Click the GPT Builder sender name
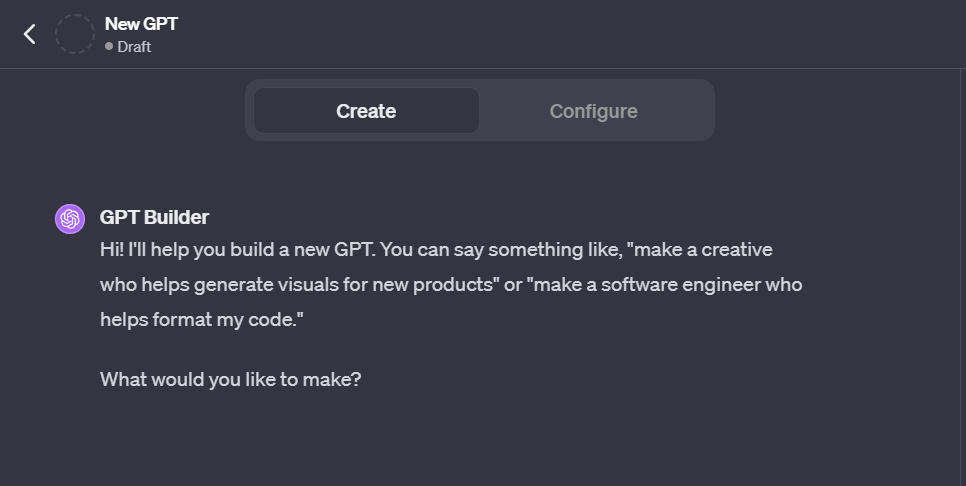The width and height of the screenshot is (966, 486). [154, 217]
